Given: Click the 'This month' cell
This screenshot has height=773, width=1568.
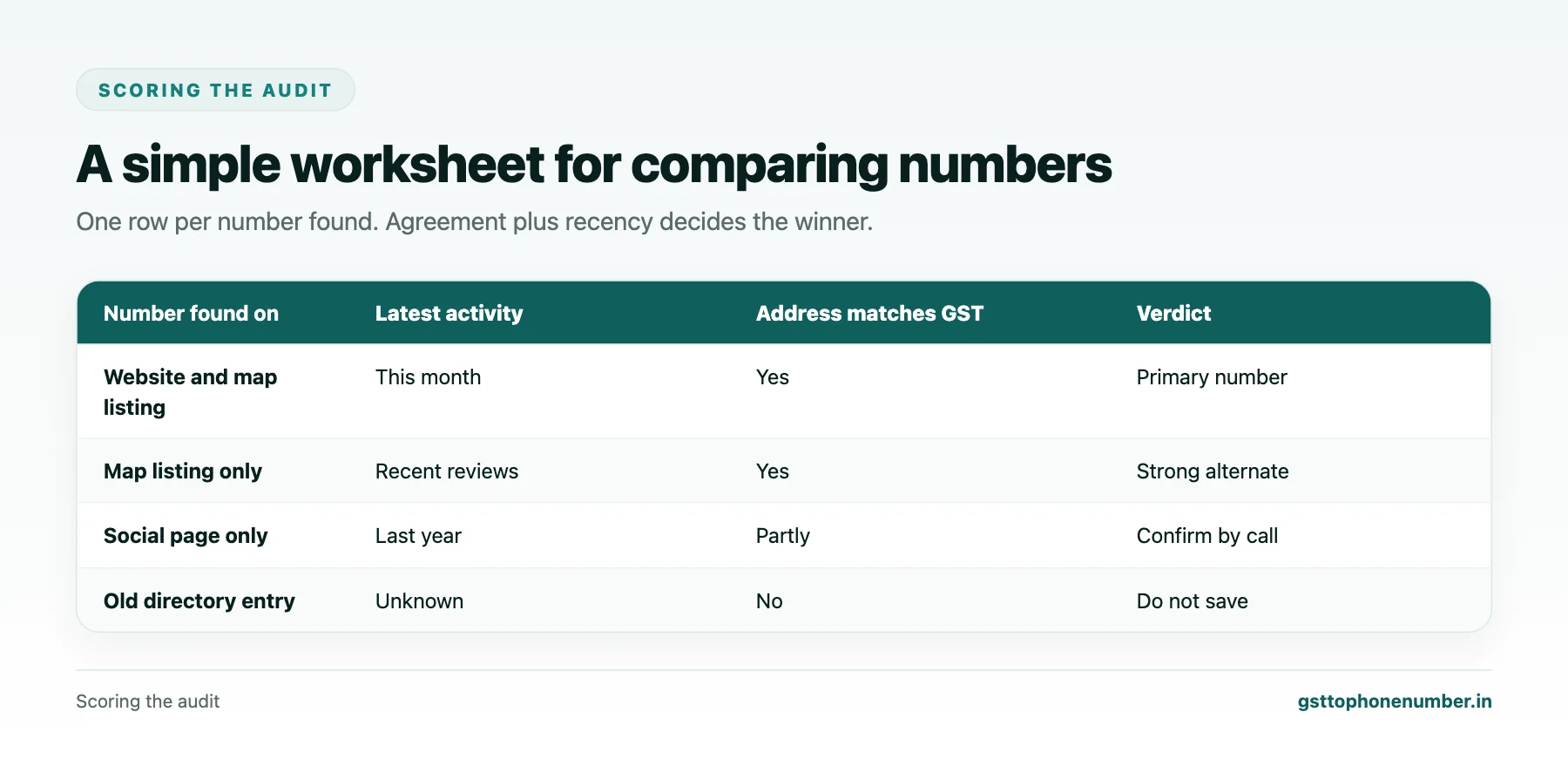Looking at the screenshot, I should pos(428,377).
